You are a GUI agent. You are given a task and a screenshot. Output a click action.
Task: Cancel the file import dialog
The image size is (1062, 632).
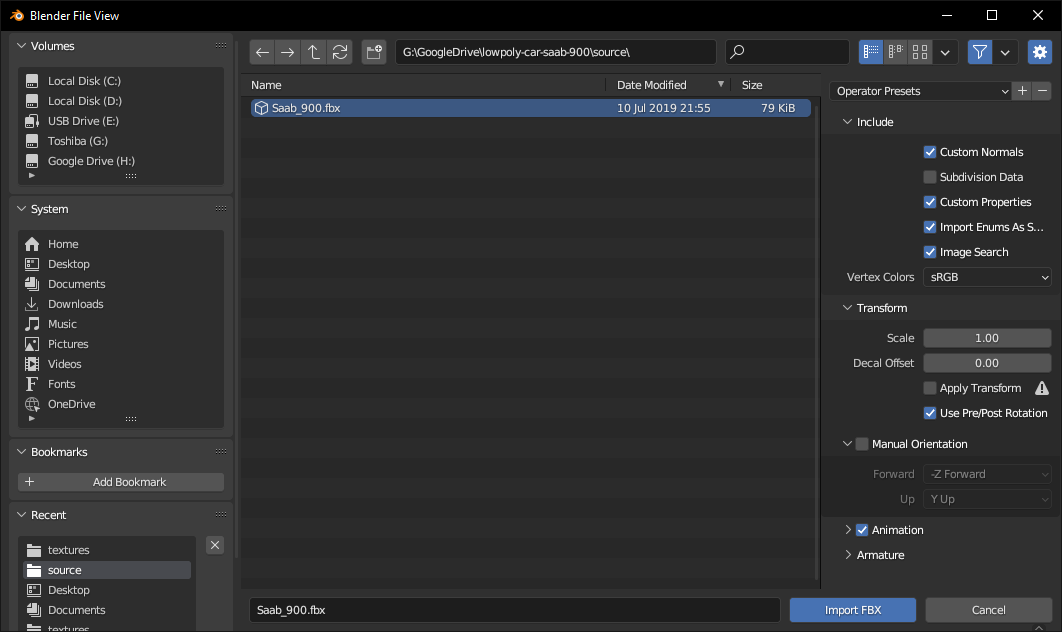tap(988, 610)
